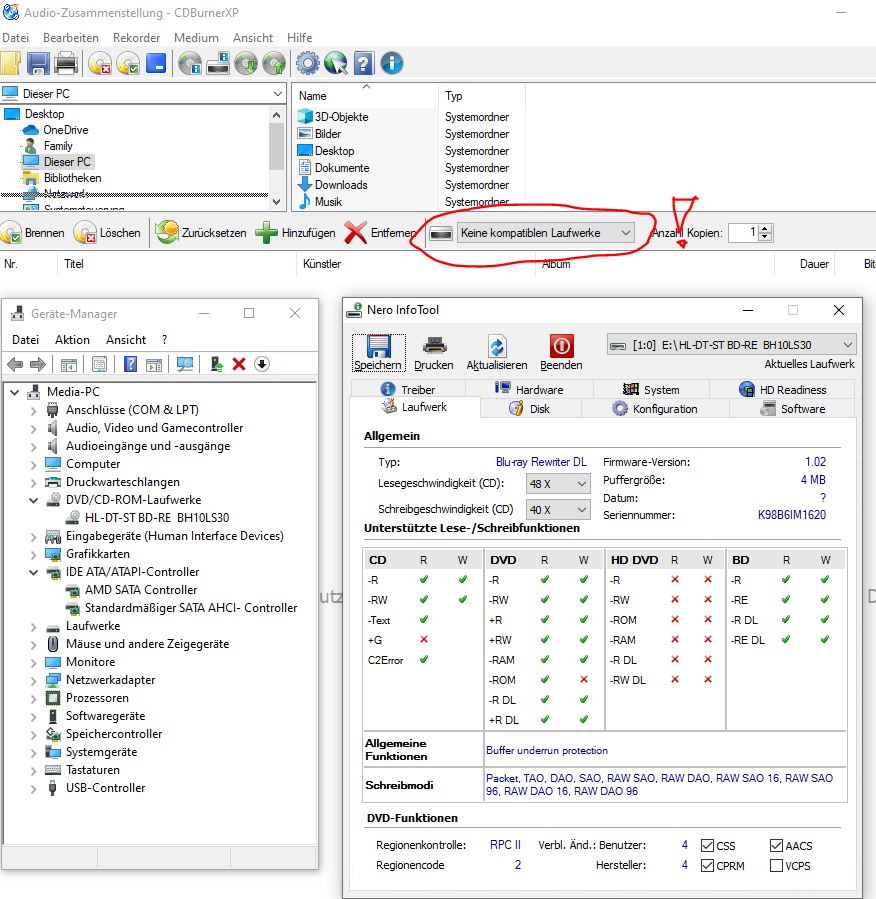Select the HL-DT-ST BD-RE BH10LS30 device
This screenshot has height=899, width=876.
(157, 518)
